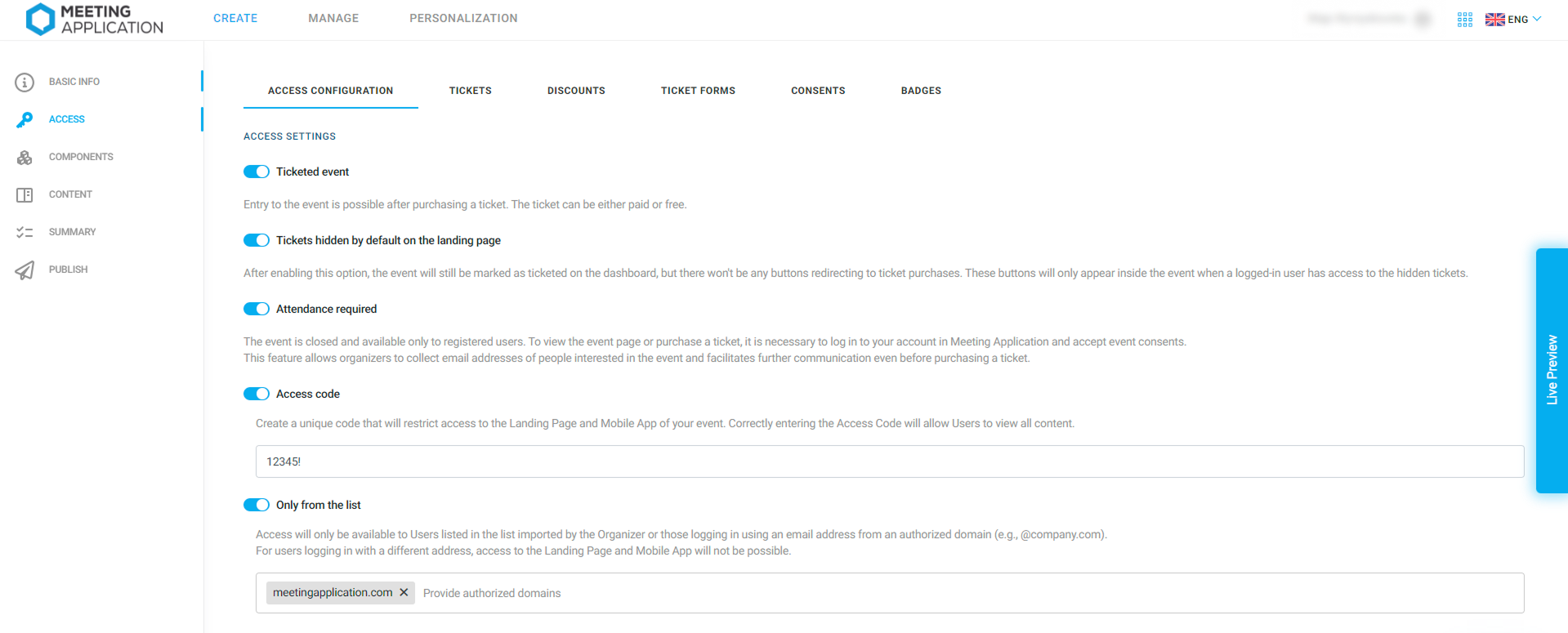Remove meetingapplication.com domain tag
Viewport: 1568px width, 633px height.
pyautogui.click(x=404, y=592)
